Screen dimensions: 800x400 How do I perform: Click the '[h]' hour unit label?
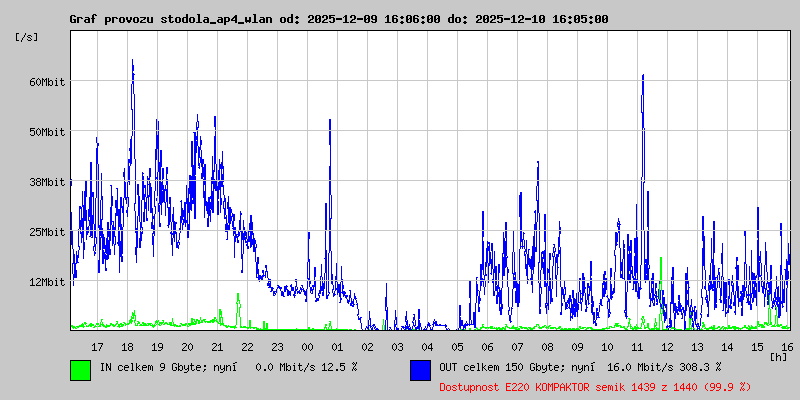[x=779, y=357]
